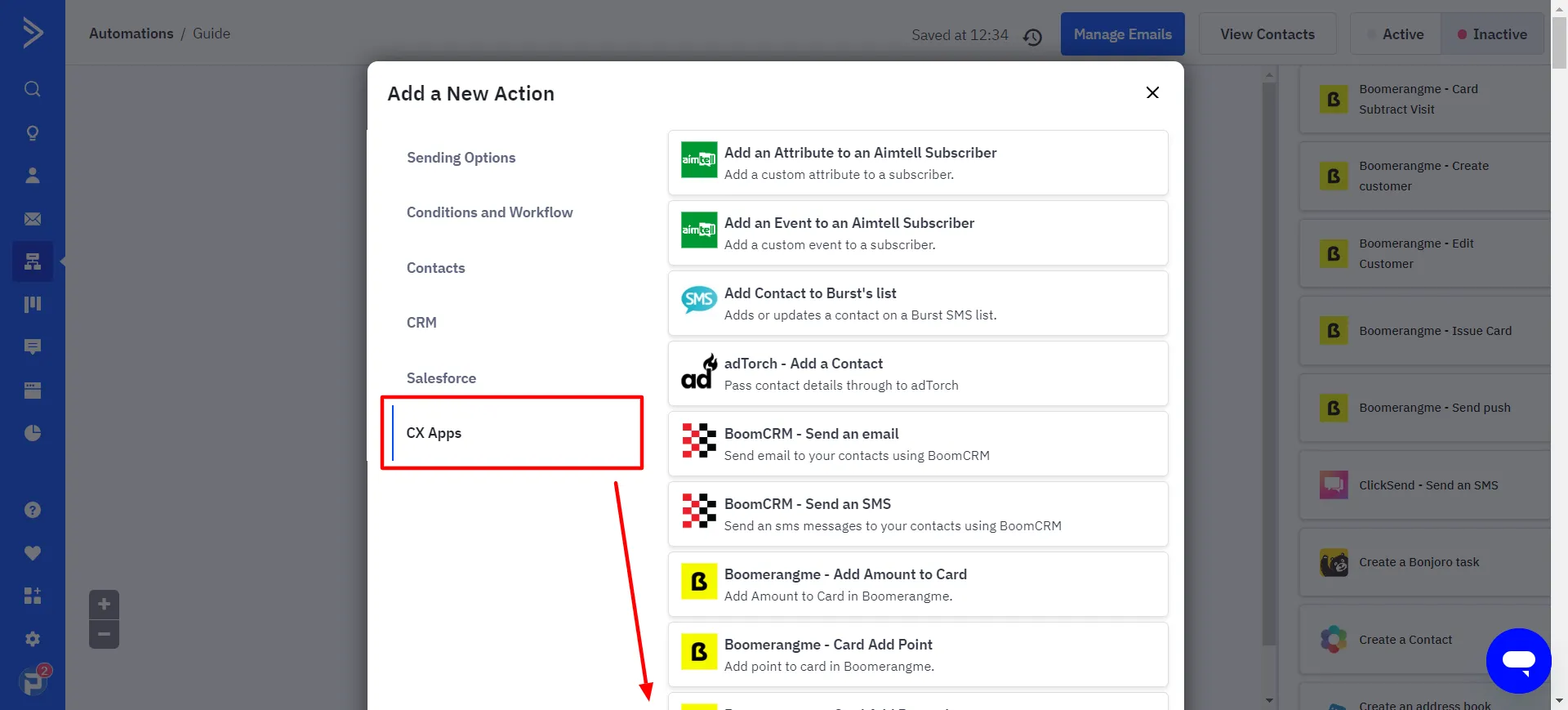
Task: Open the Settings gear icon in the sidebar
Action: [x=33, y=639]
